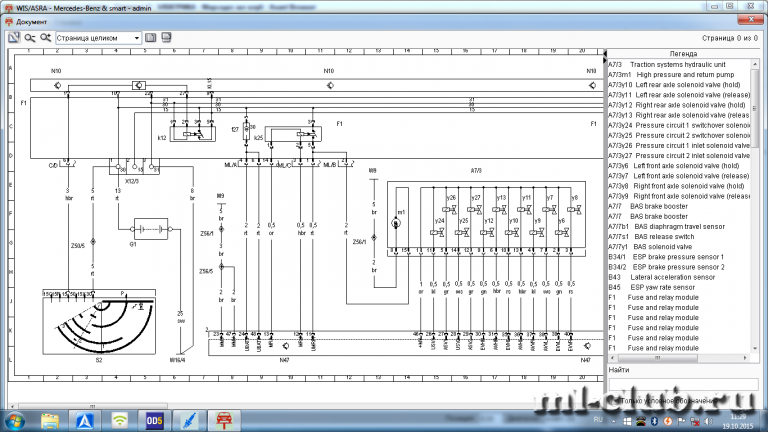This screenshot has width=768, height=432.
Task: Select 'A7/3y25 Pressure circuit 2 switchover' row
Action: tap(679, 136)
